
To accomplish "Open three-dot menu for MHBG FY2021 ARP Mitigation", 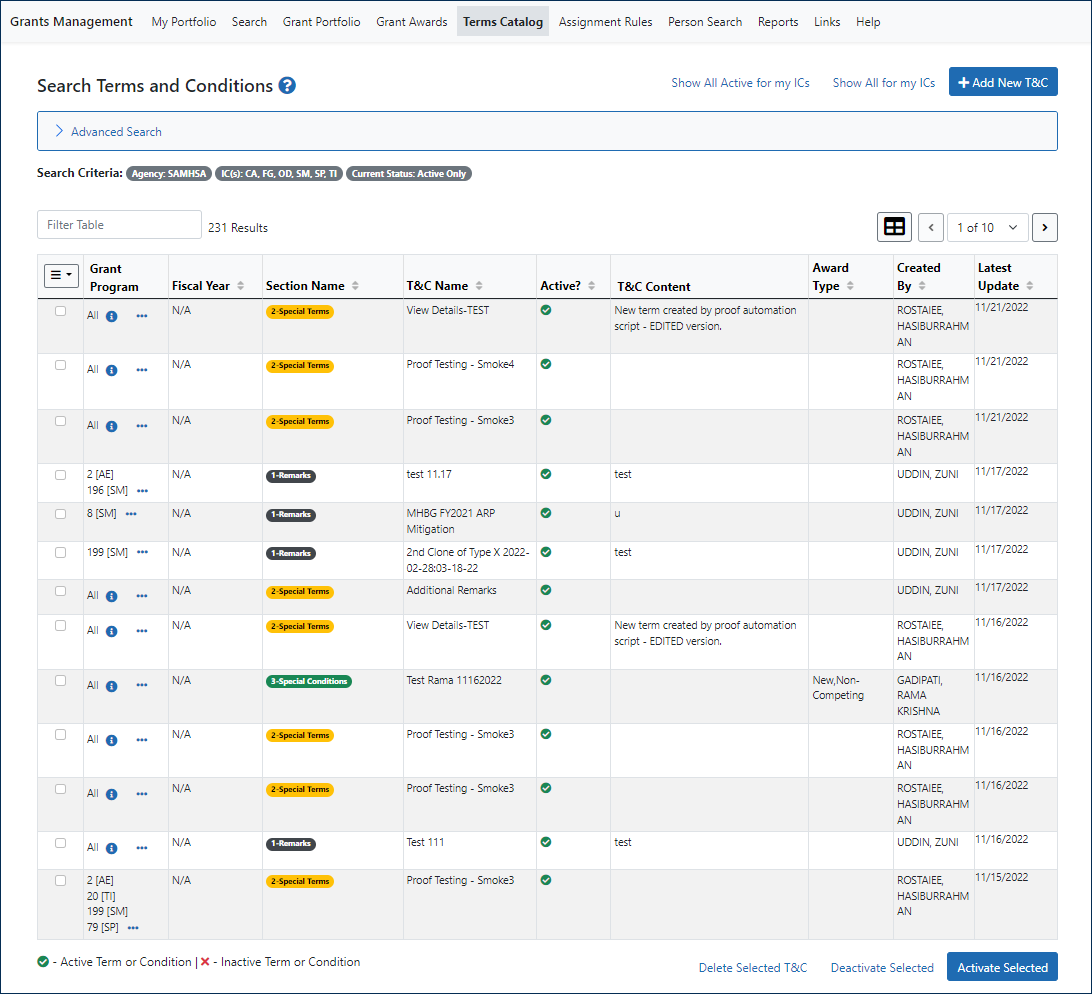I will click(x=131, y=514).
